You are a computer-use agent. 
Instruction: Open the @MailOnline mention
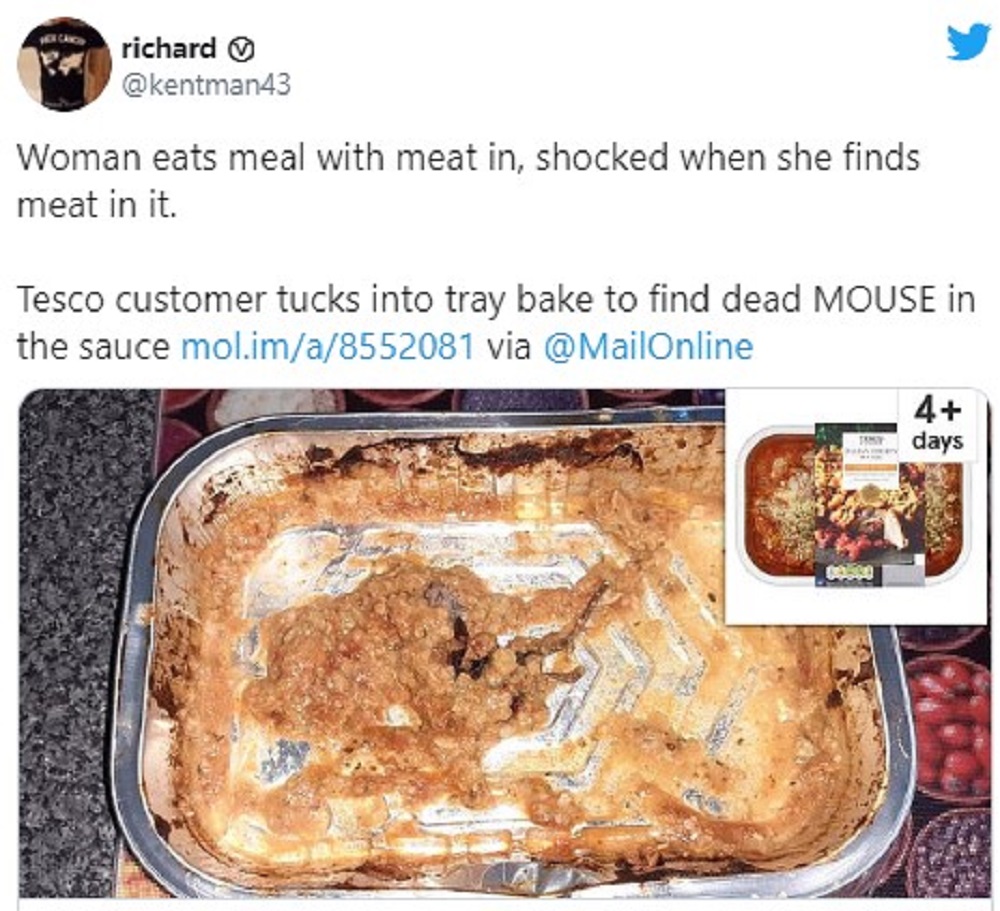pos(647,346)
